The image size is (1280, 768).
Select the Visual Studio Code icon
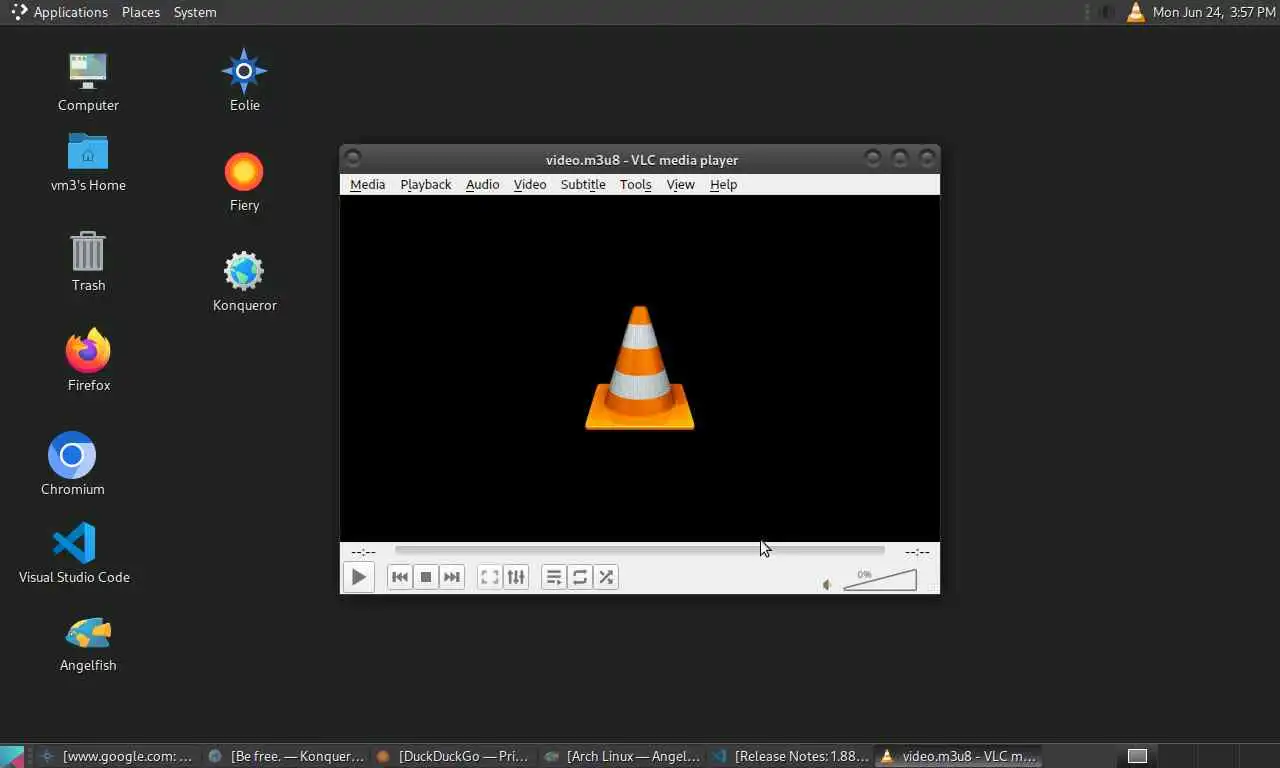point(74,552)
